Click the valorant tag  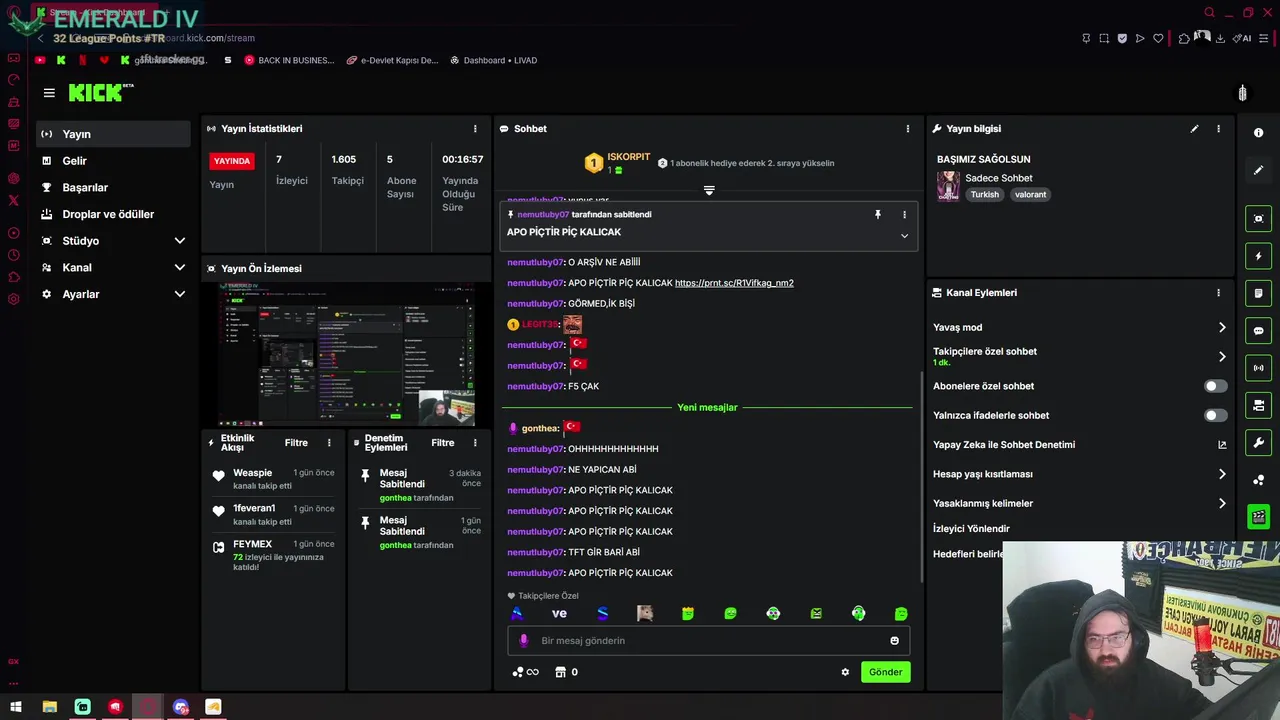pos(1030,195)
